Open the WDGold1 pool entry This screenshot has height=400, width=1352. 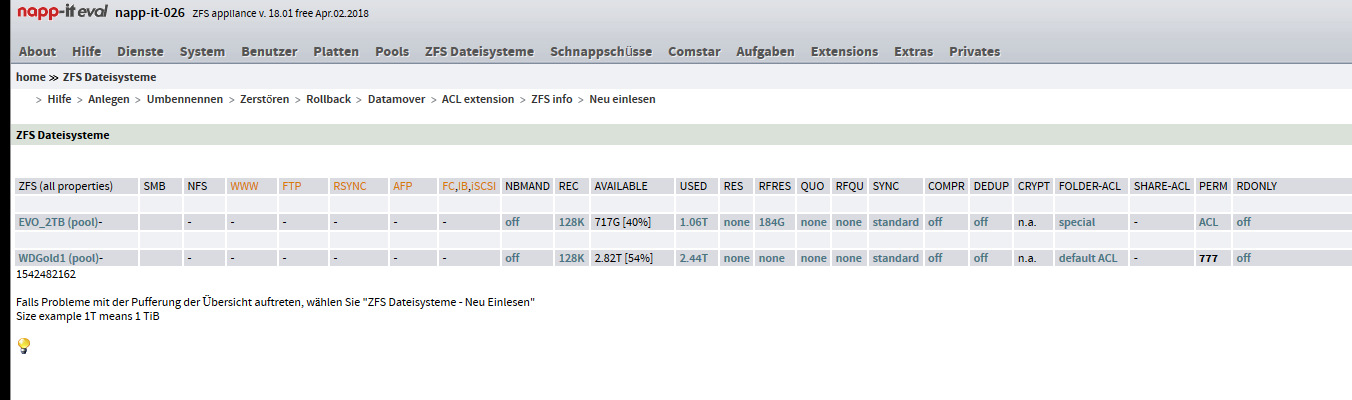tap(59, 258)
